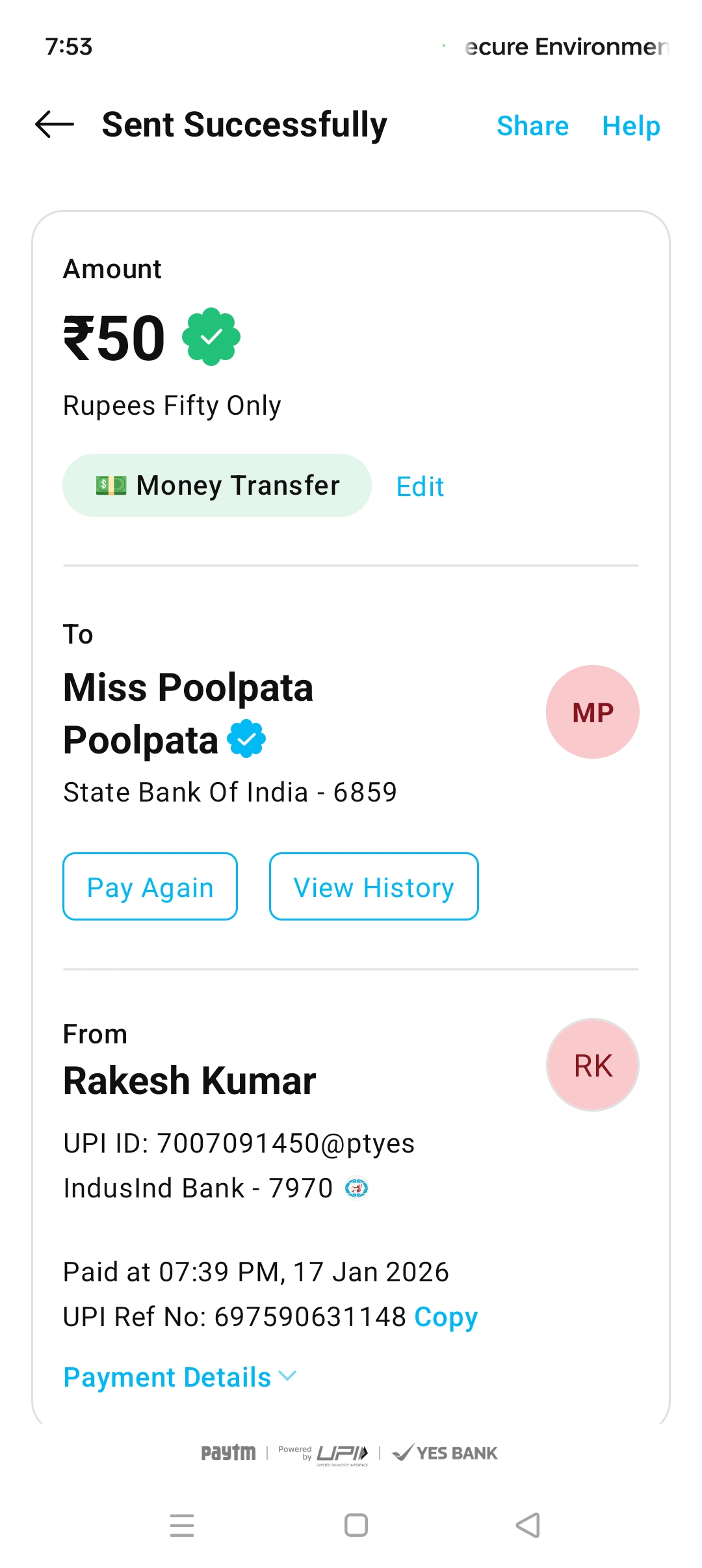Open the MP recipient avatar
Image resolution: width=702 pixels, height=1568 pixels.
pyautogui.click(x=592, y=712)
